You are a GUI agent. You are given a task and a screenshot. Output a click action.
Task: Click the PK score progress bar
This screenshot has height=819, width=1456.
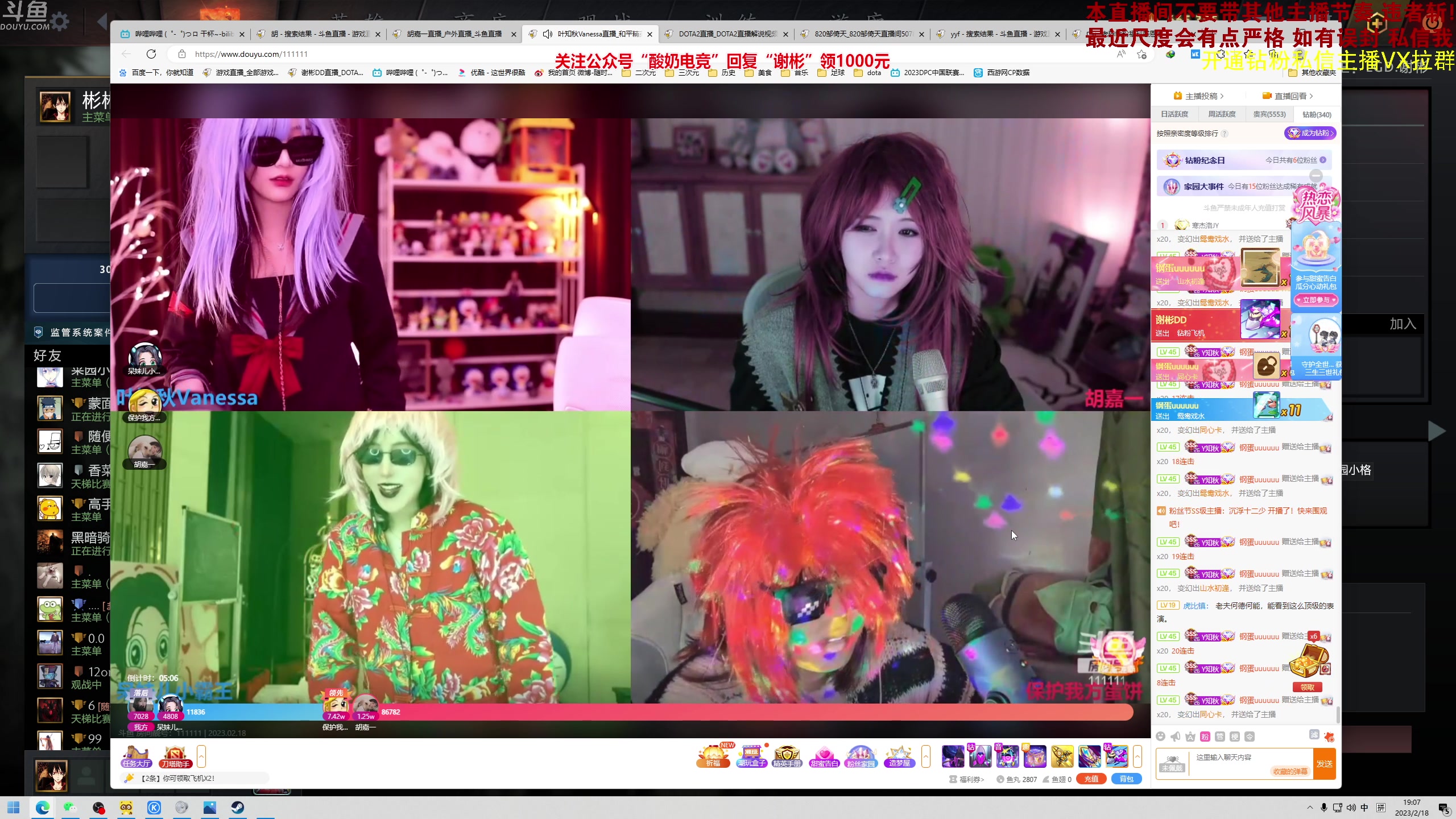(631, 712)
